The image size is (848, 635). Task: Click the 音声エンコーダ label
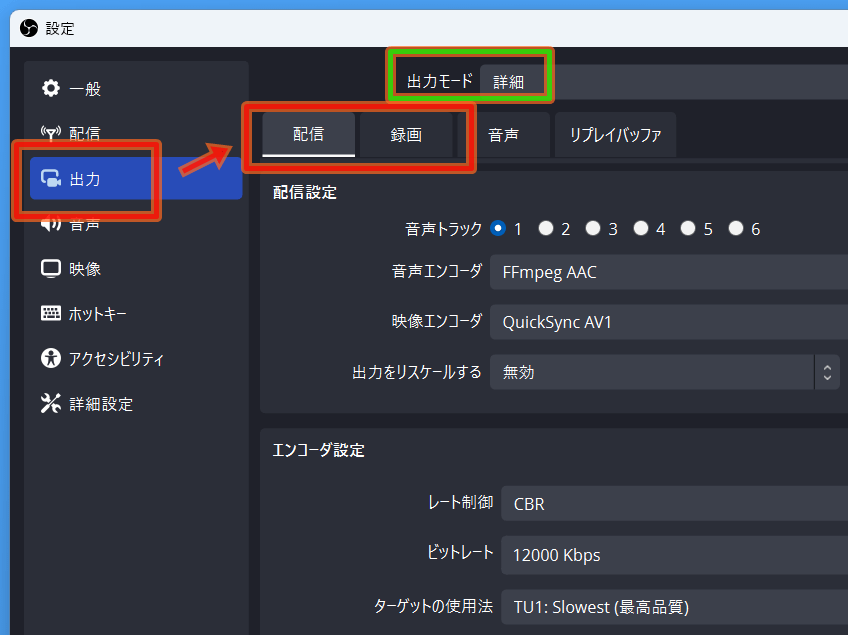coord(437,271)
